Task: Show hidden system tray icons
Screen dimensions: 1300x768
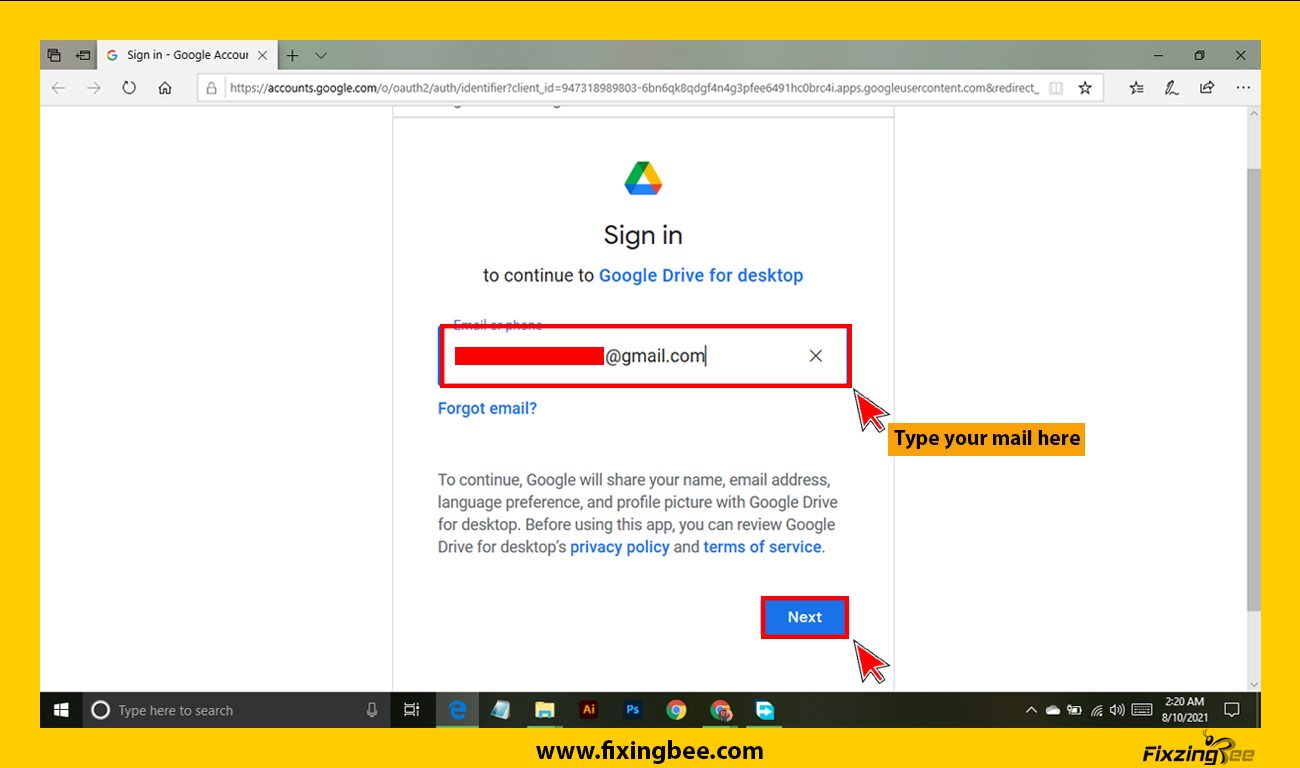Action: 1031,710
